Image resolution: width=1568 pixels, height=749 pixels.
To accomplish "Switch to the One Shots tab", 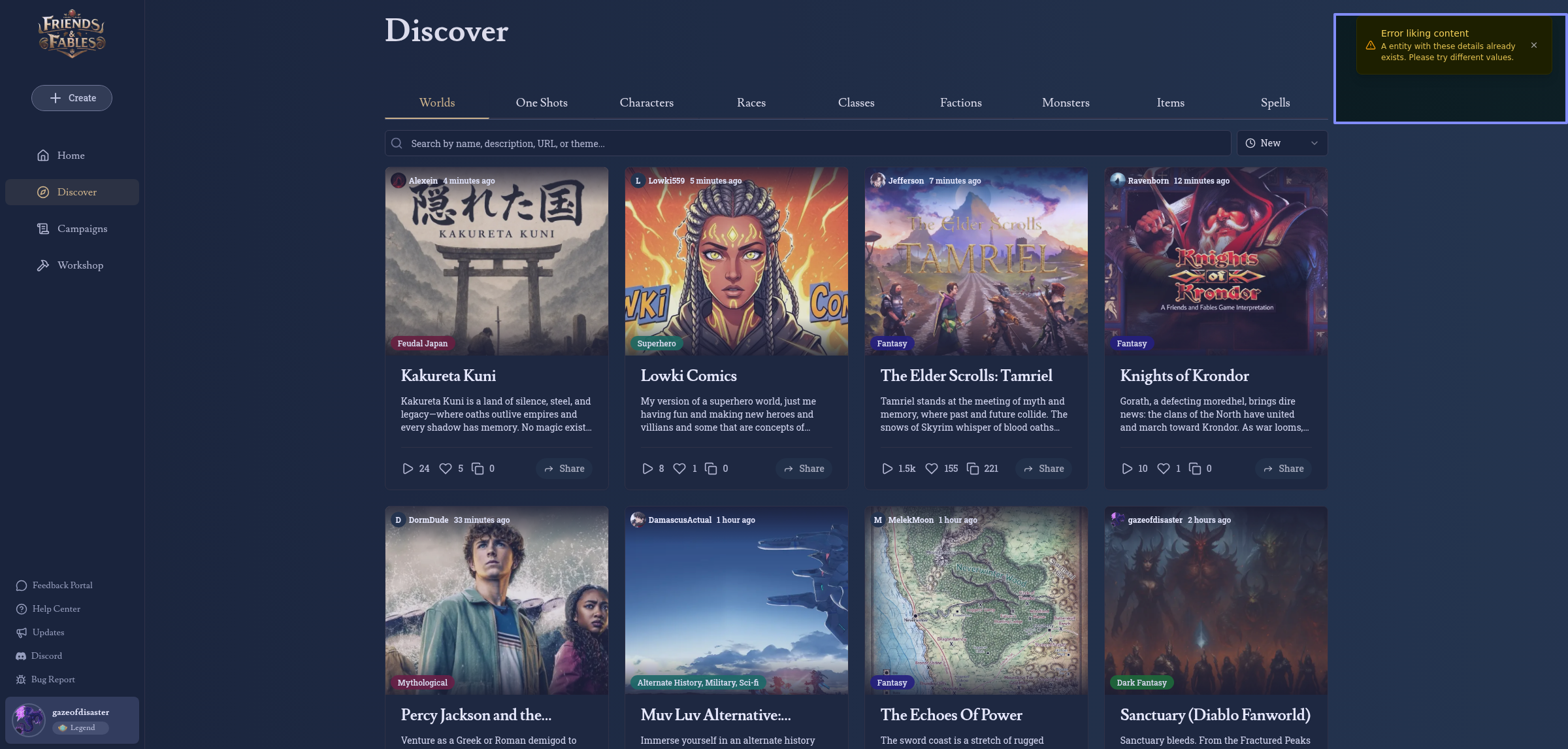I will point(541,103).
